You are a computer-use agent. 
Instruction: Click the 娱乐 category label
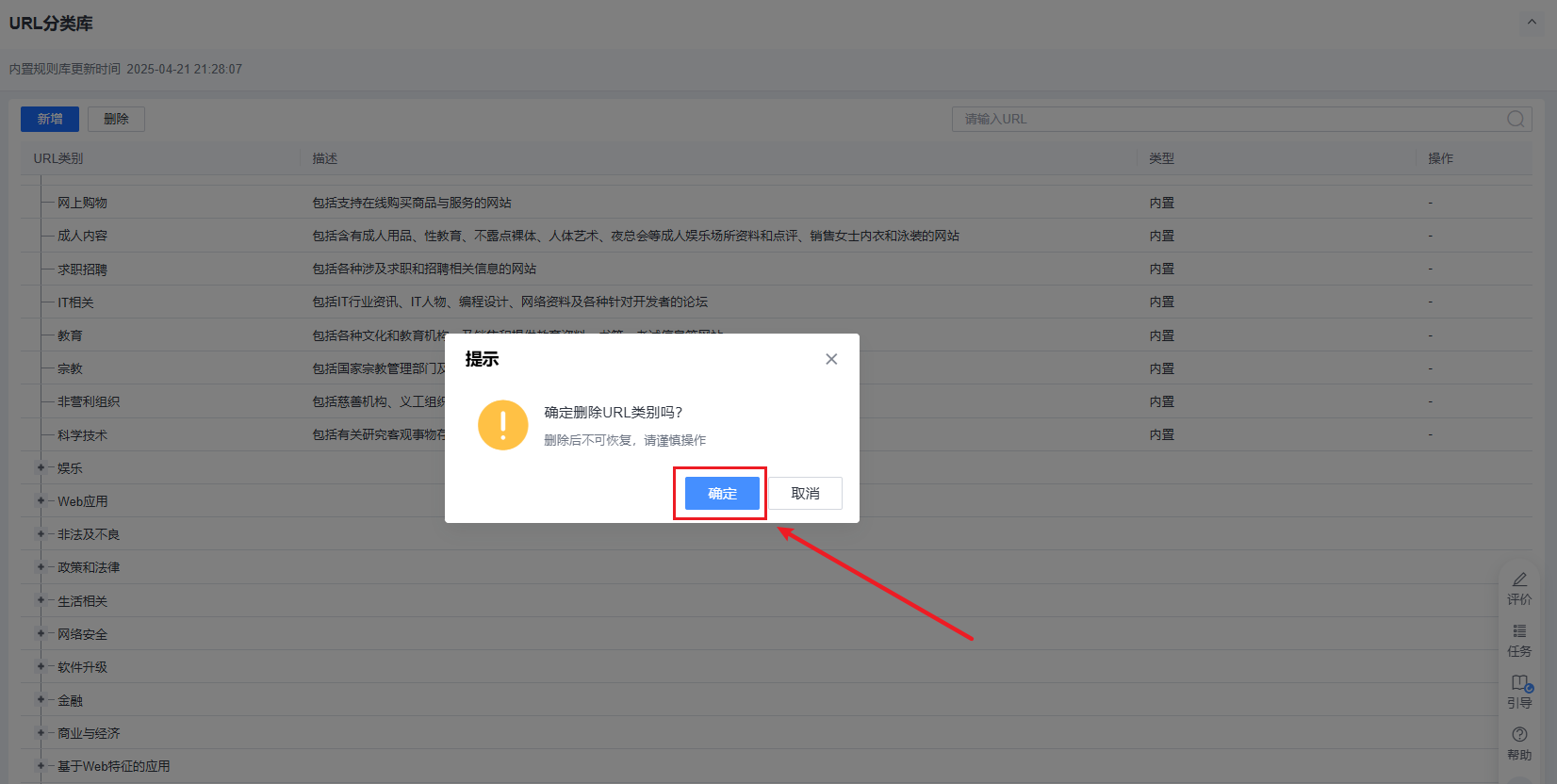click(70, 467)
